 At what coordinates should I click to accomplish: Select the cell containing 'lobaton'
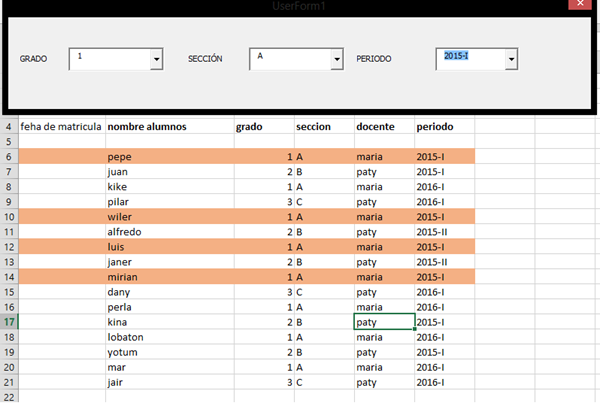pyautogui.click(x=168, y=337)
